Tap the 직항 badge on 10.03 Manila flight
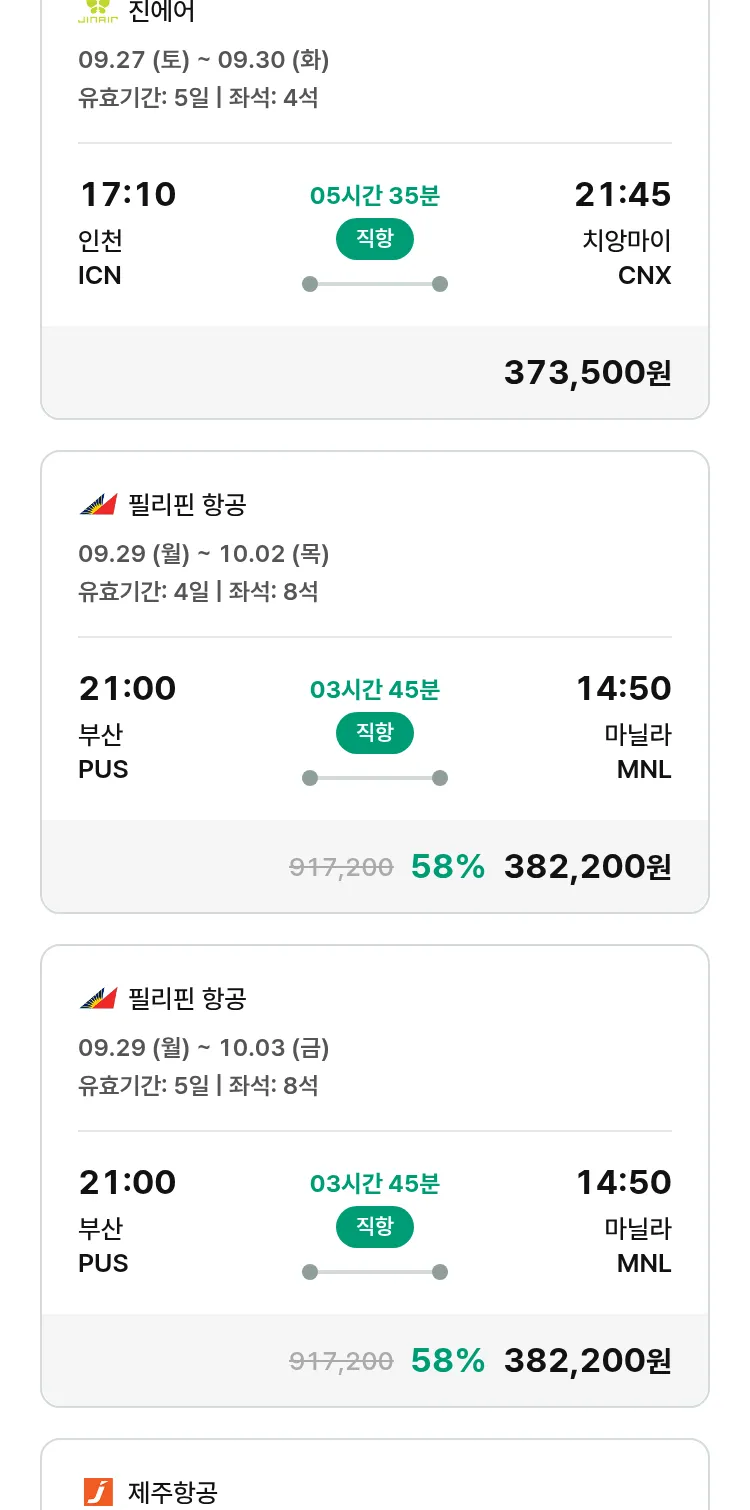 click(x=375, y=1227)
